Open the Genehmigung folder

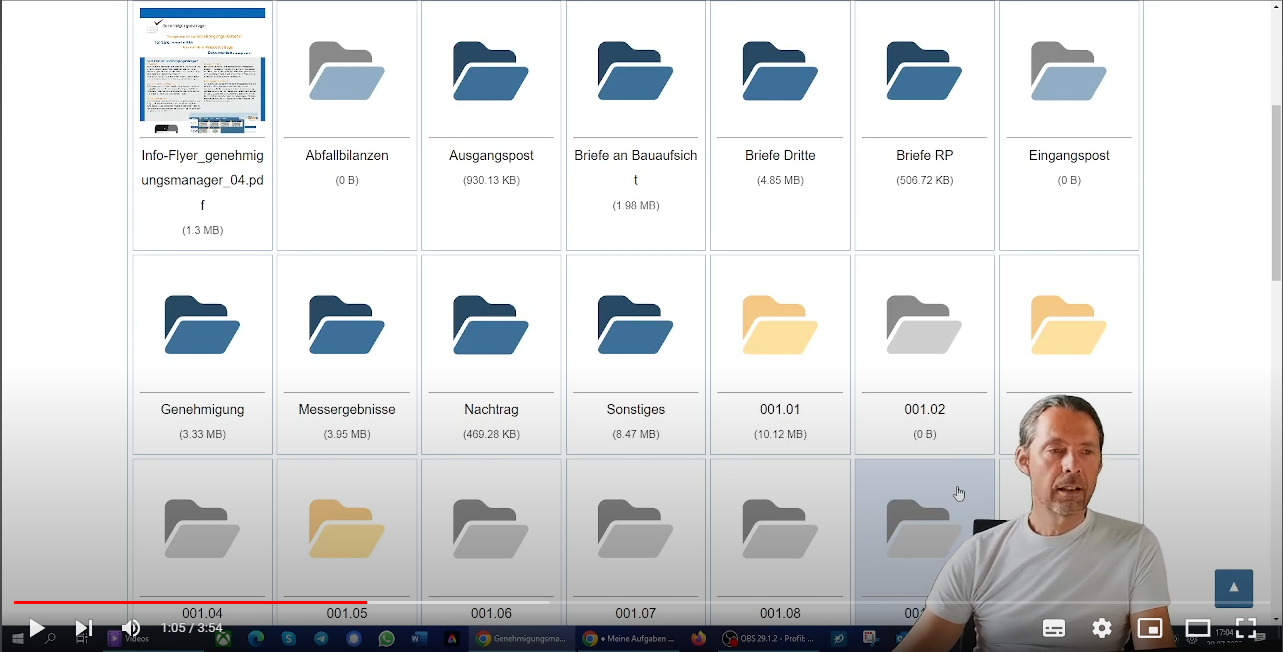(x=202, y=325)
